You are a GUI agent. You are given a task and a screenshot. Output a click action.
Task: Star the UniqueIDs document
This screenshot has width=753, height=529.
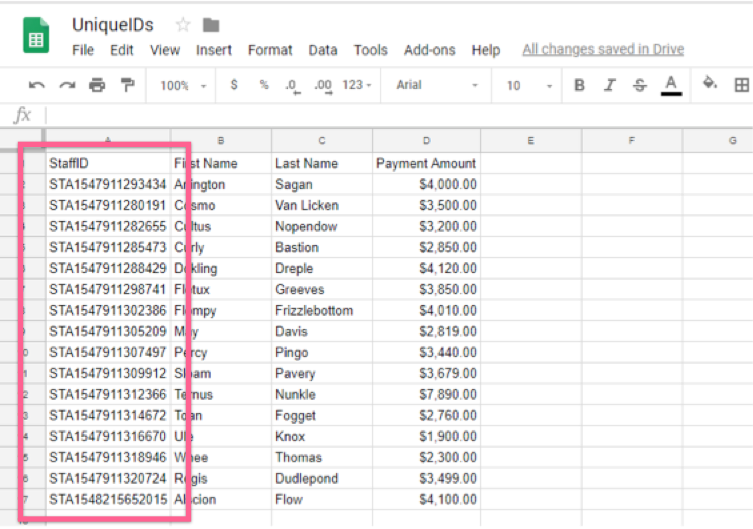tap(183, 25)
